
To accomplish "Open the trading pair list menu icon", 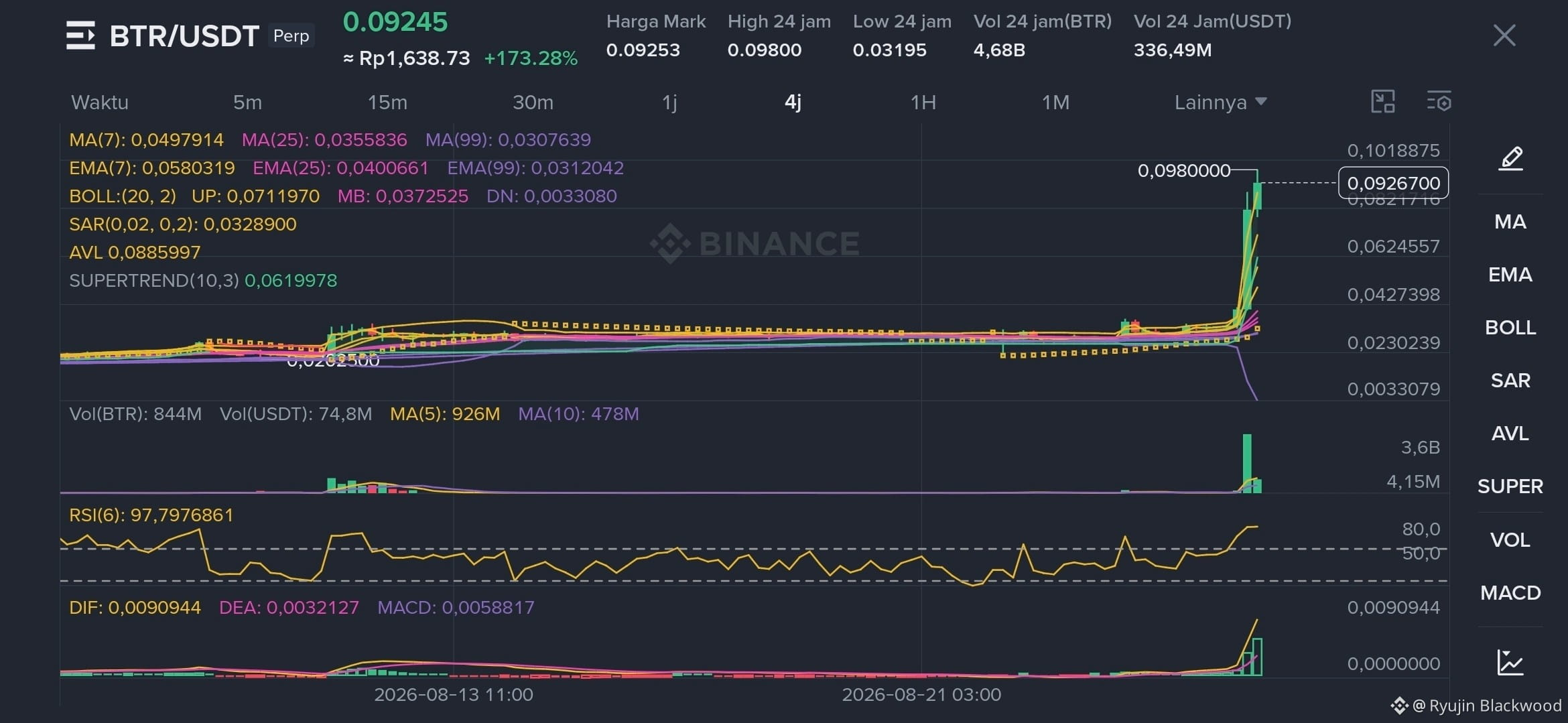I will click(80, 36).
